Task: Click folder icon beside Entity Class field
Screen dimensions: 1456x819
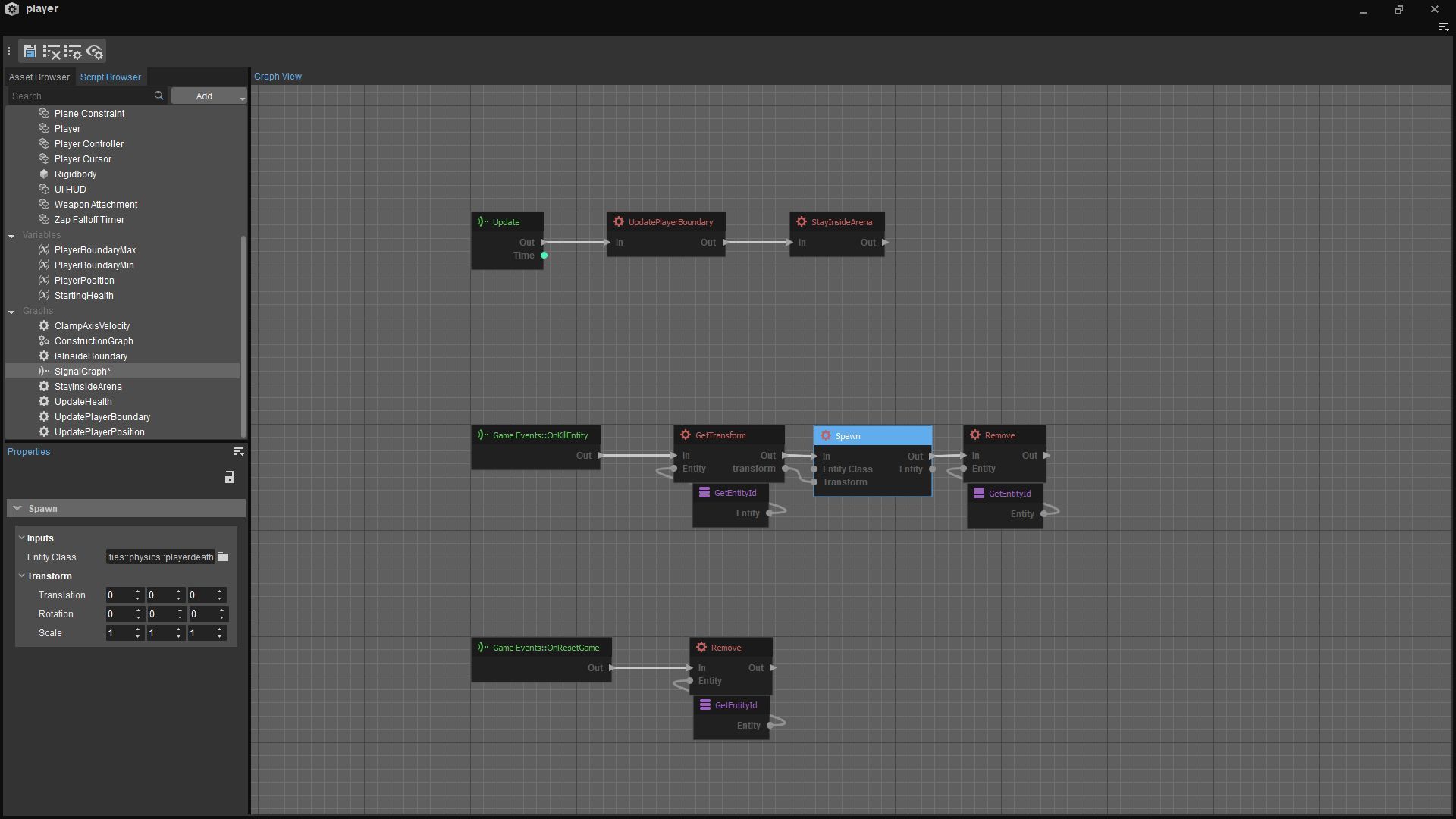Action: coord(223,557)
